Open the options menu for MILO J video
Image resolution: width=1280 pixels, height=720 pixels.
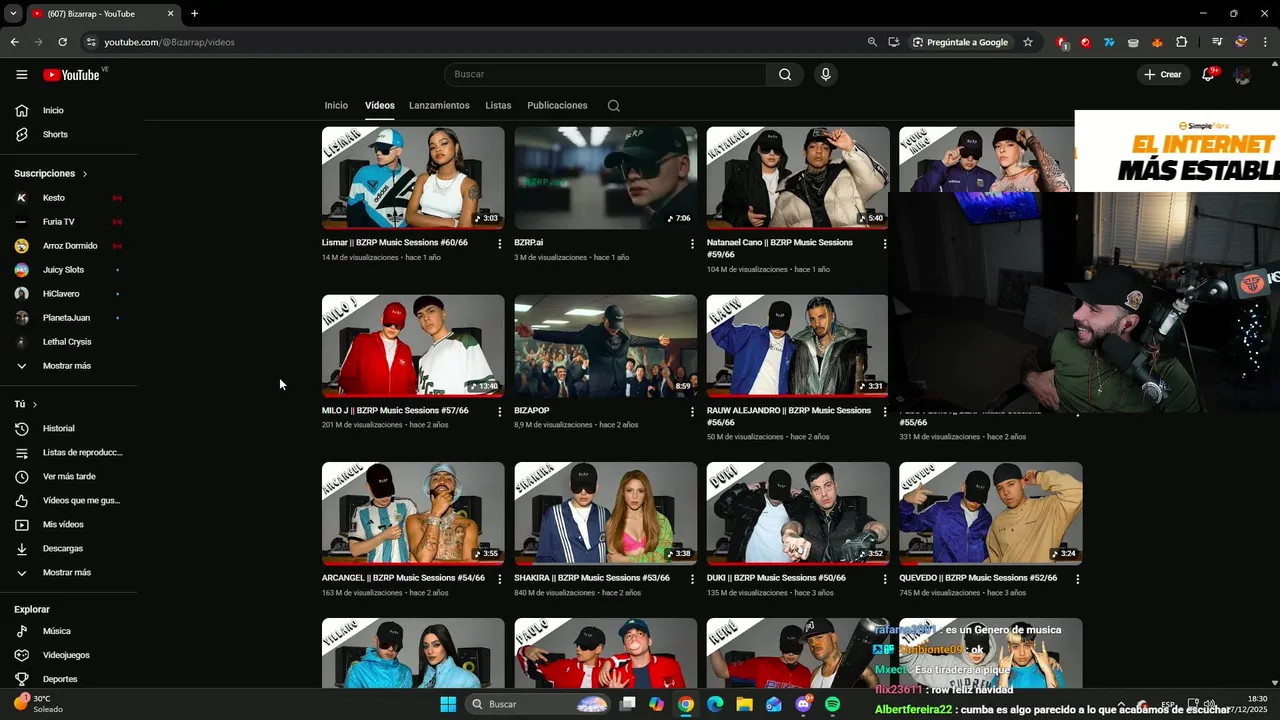tap(500, 412)
